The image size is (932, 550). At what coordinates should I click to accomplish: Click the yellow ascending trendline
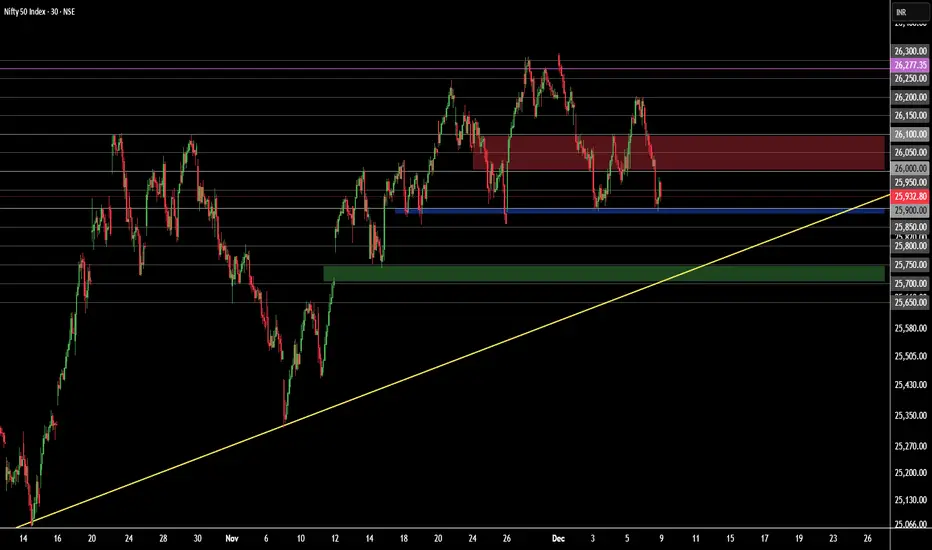click(452, 360)
